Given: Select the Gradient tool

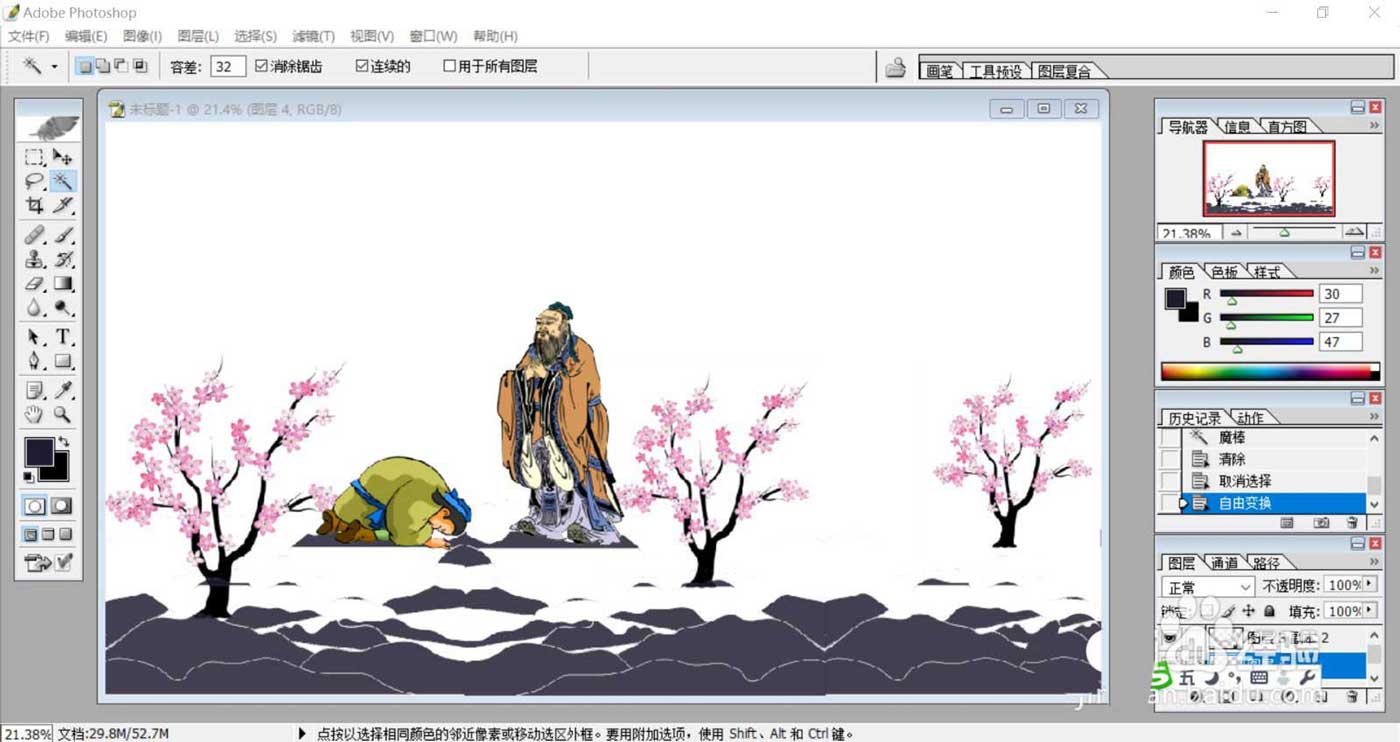Looking at the screenshot, I should tap(63, 284).
